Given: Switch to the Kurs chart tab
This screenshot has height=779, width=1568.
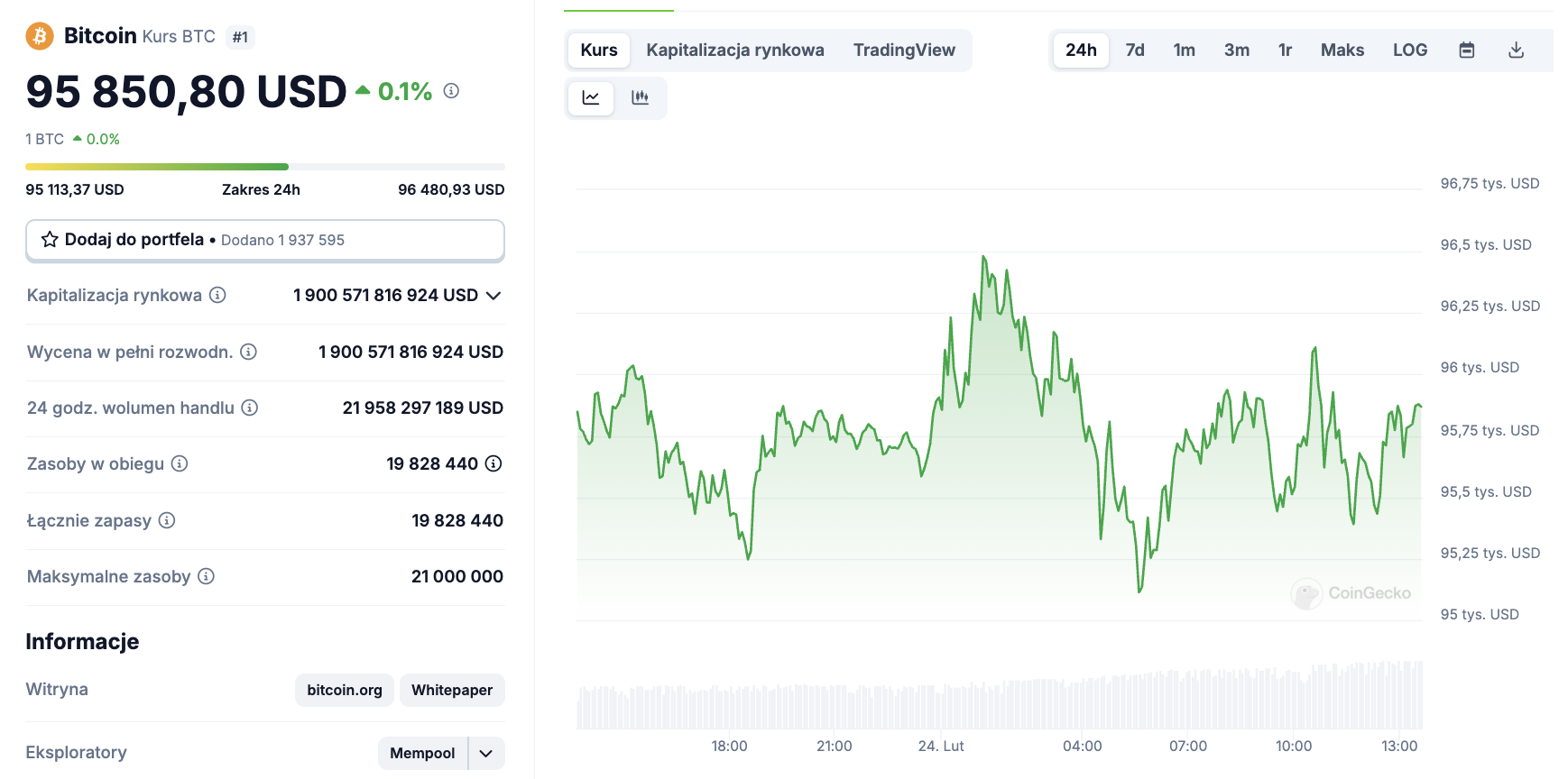Looking at the screenshot, I should click(599, 50).
